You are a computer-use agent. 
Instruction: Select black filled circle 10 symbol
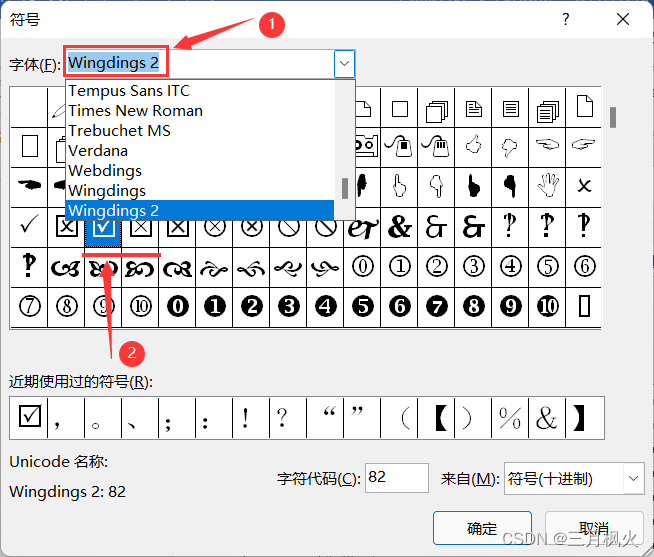(547, 307)
